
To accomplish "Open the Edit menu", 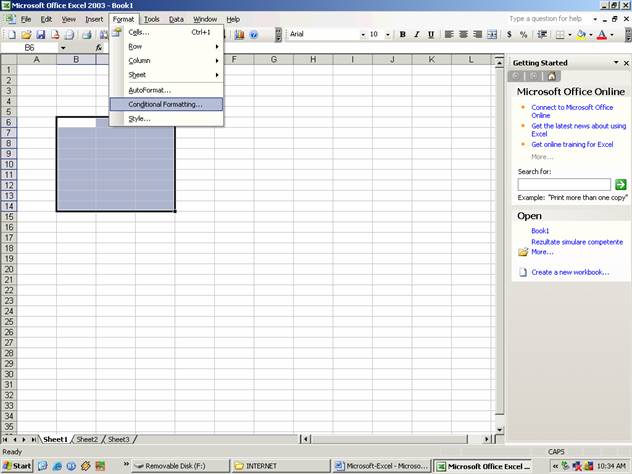I will (46, 19).
